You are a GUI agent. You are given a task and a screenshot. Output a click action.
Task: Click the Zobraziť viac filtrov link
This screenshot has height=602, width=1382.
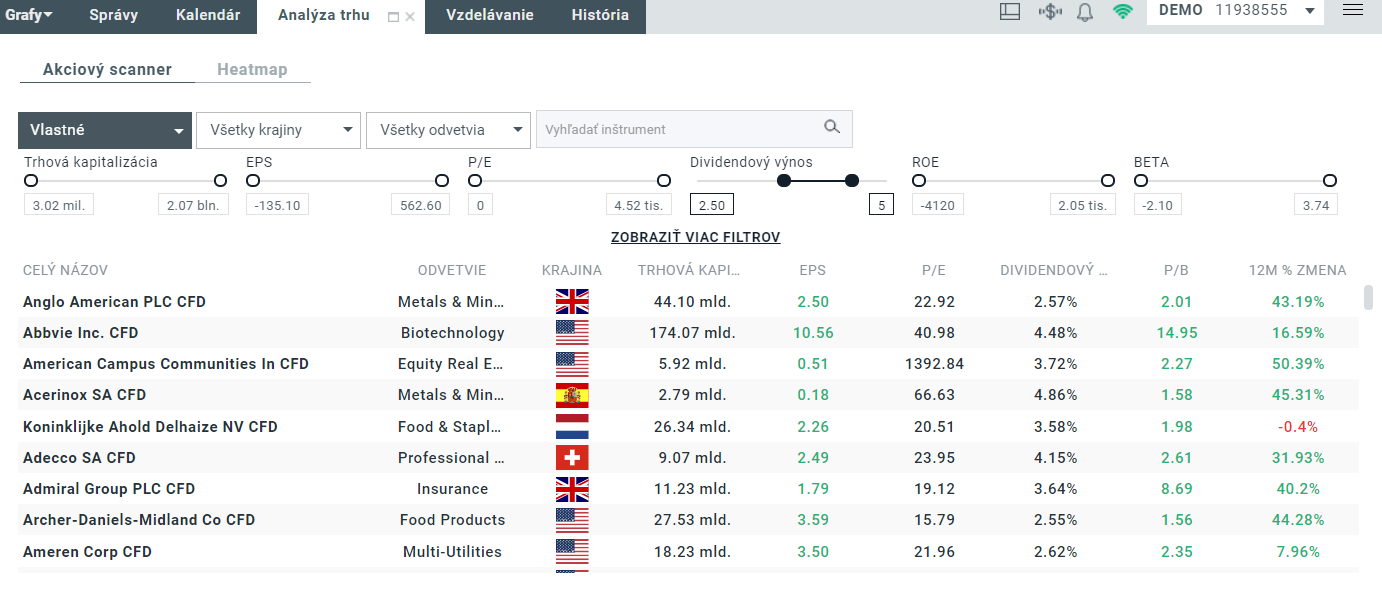tap(695, 238)
